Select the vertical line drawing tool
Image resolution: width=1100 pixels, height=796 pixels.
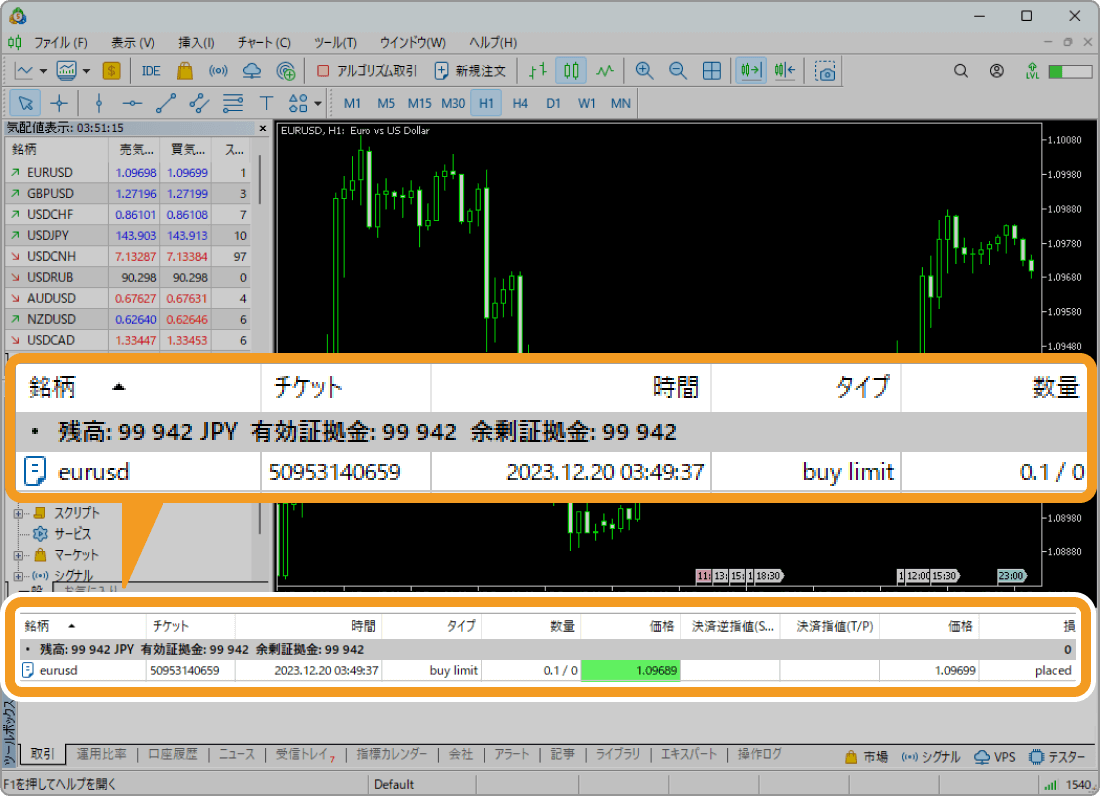(99, 104)
